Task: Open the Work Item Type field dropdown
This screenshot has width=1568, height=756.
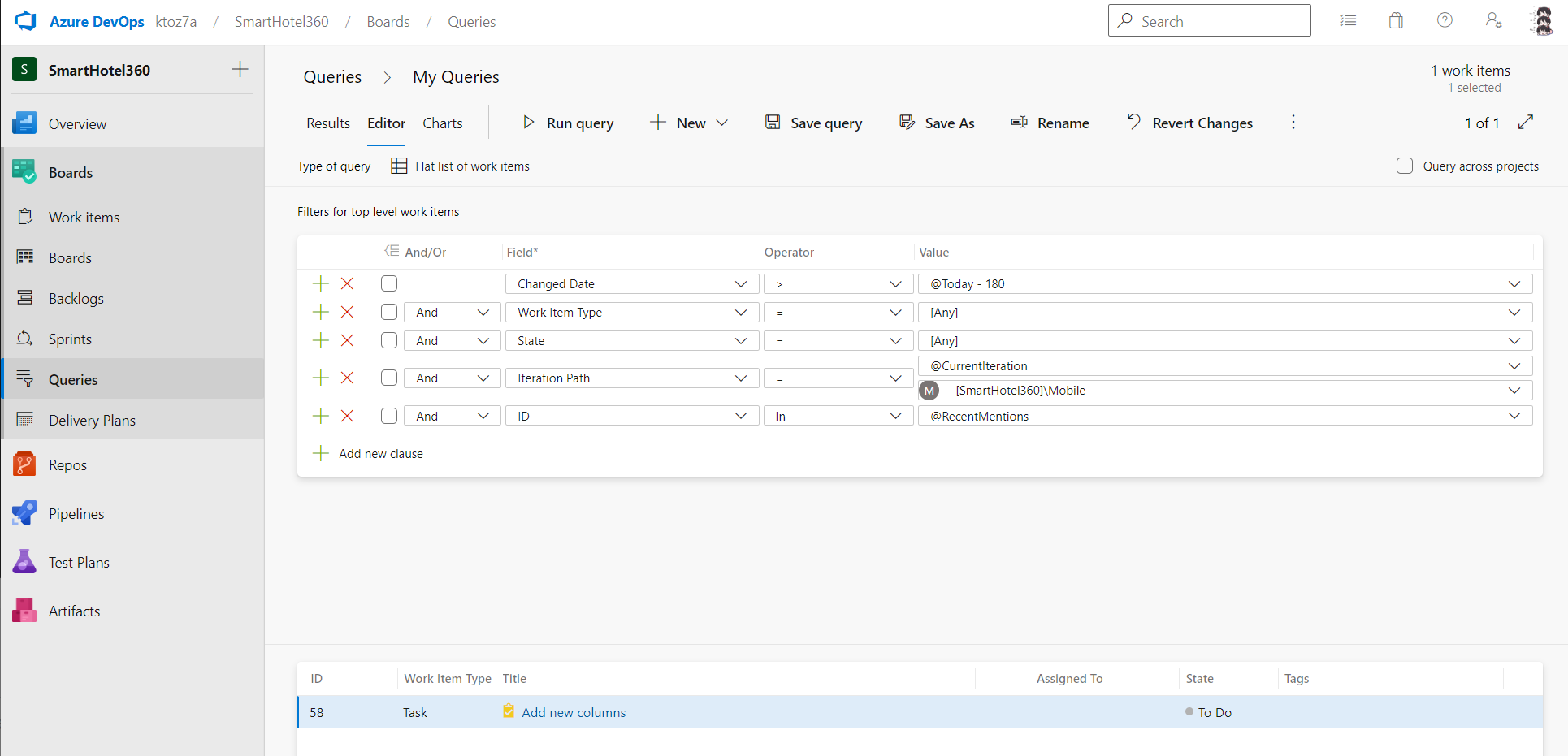Action: pyautogui.click(x=632, y=312)
